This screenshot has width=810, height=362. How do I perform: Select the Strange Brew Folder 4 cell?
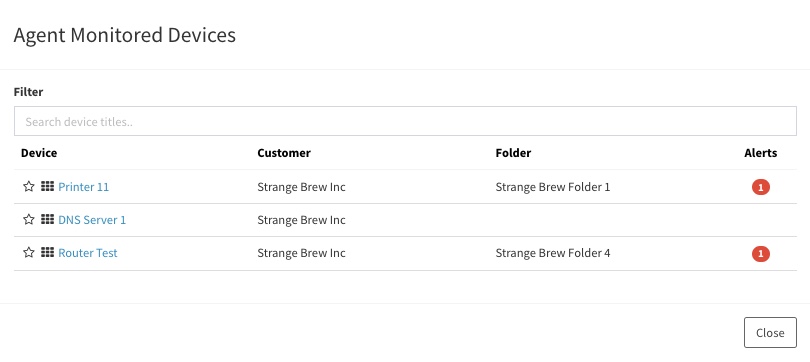553,253
